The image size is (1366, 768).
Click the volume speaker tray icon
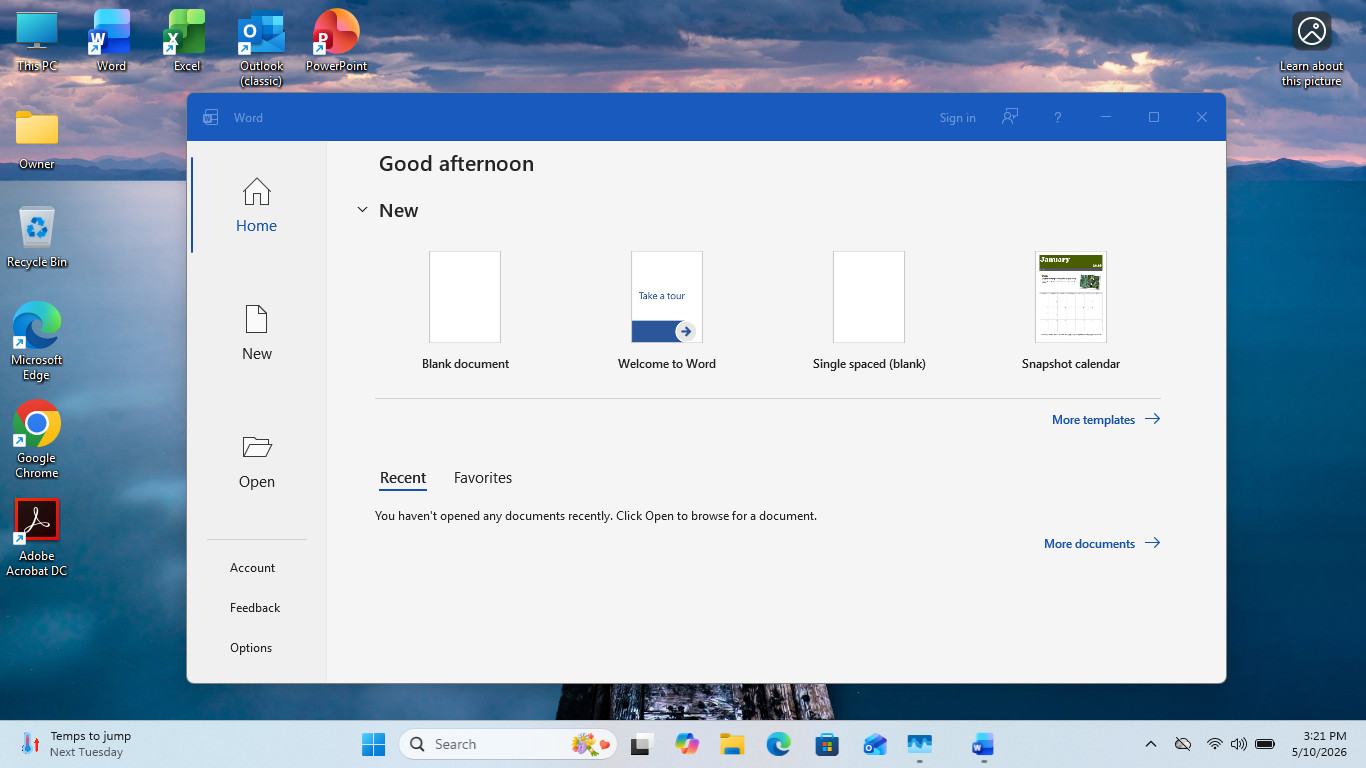tap(1239, 744)
